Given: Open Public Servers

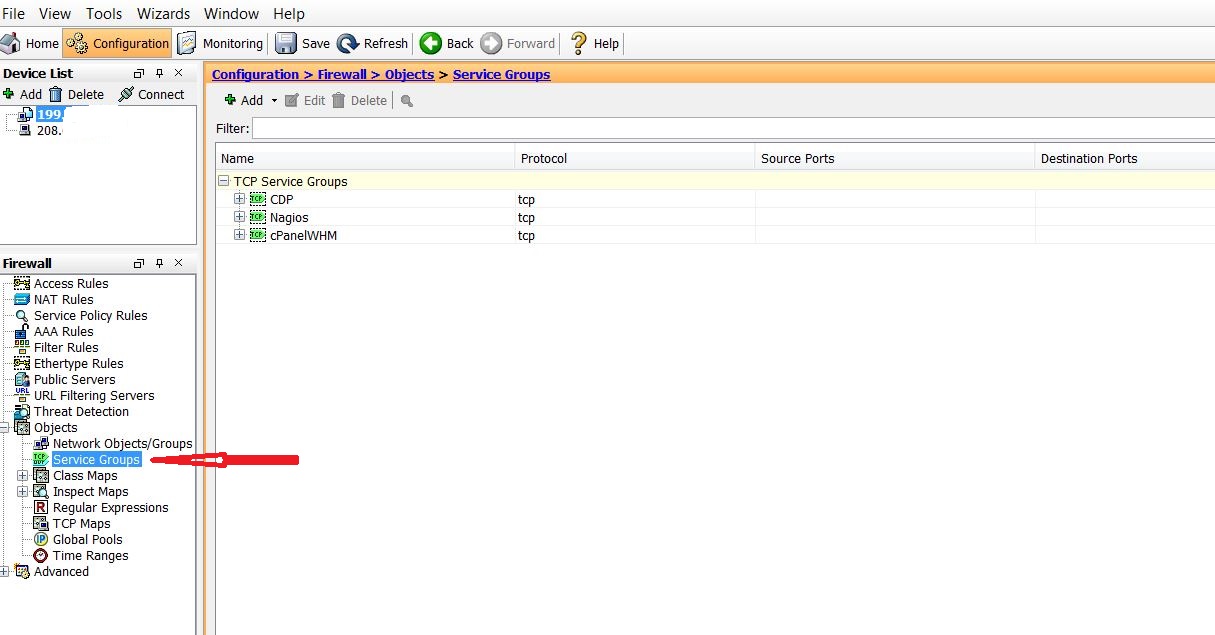Looking at the screenshot, I should tap(74, 379).
